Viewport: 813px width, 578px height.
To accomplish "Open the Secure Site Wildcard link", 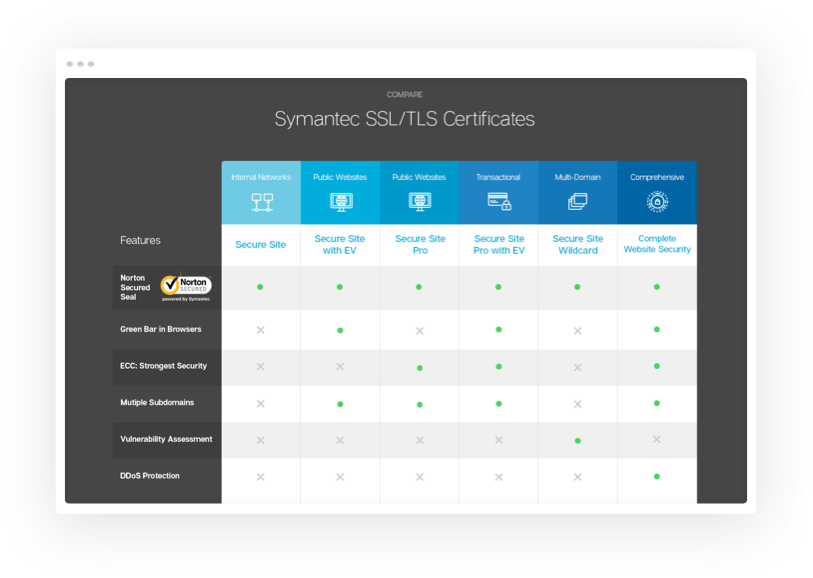I will [577, 244].
